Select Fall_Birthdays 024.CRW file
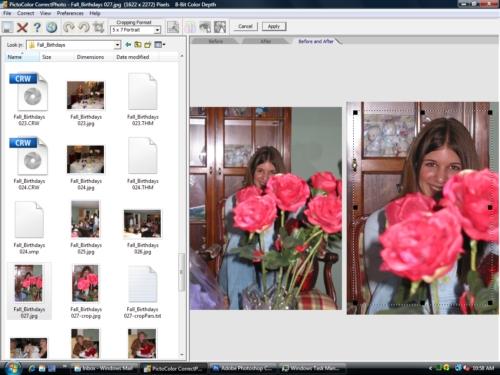 tap(29, 163)
